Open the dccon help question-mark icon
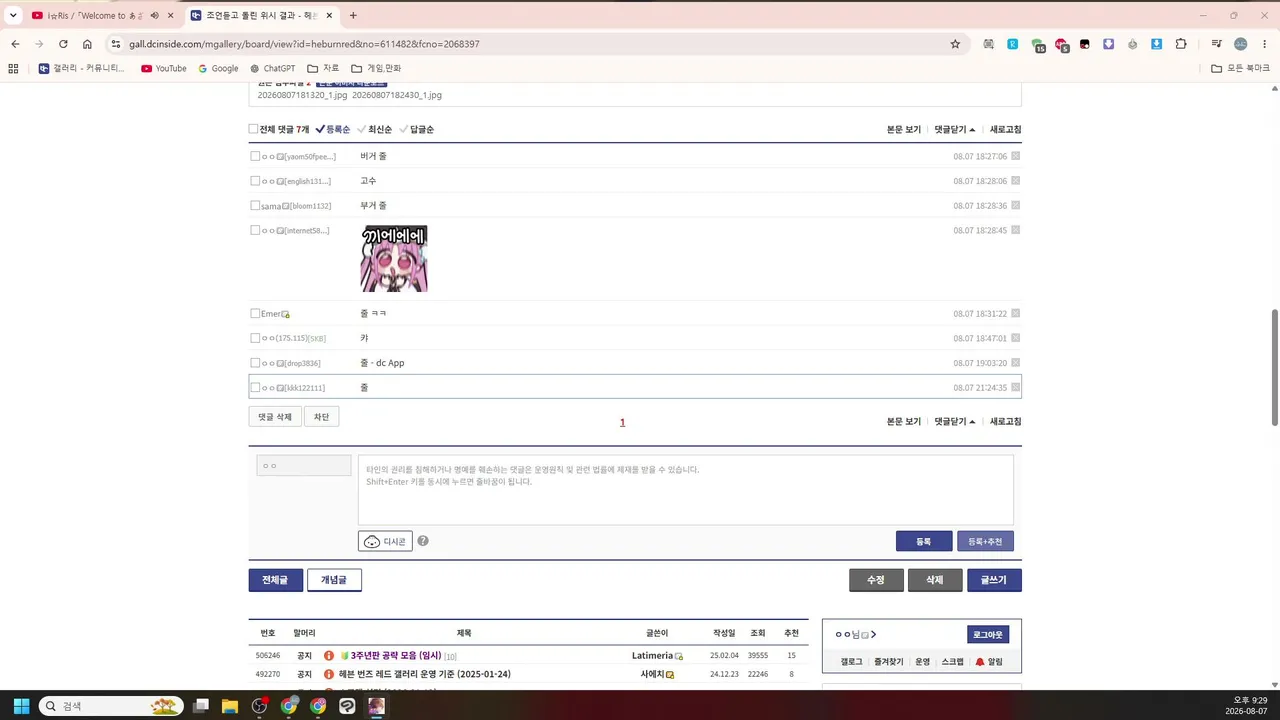Screen dimensions: 1280x720 423,541
